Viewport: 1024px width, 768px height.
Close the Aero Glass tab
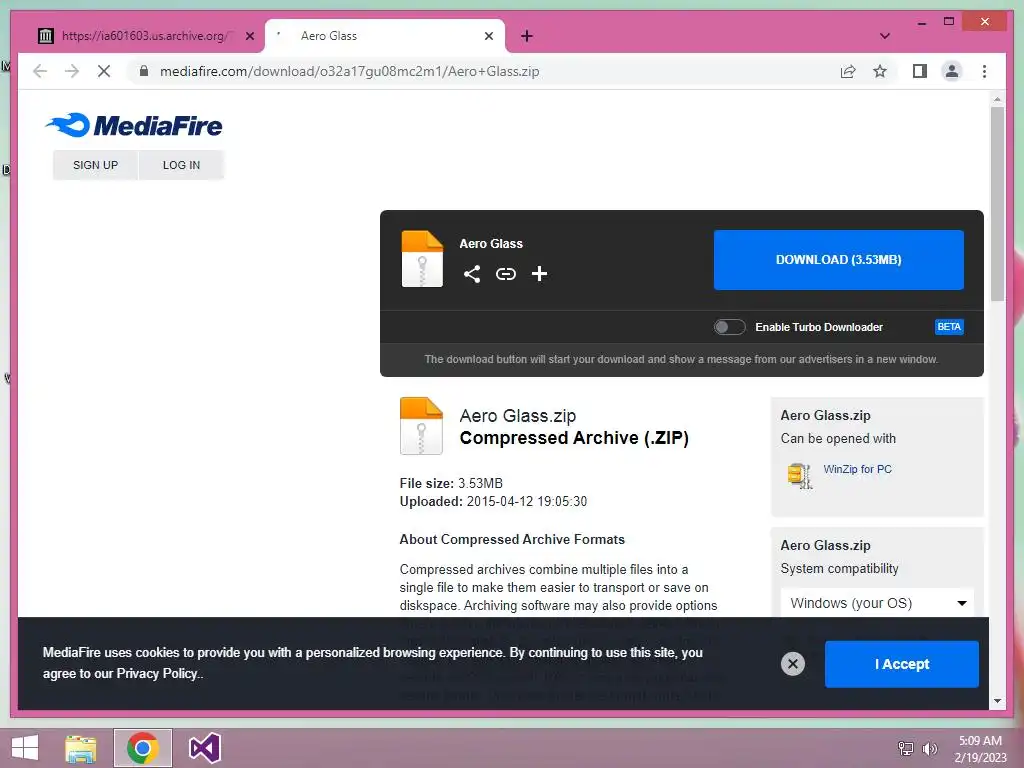(x=488, y=36)
